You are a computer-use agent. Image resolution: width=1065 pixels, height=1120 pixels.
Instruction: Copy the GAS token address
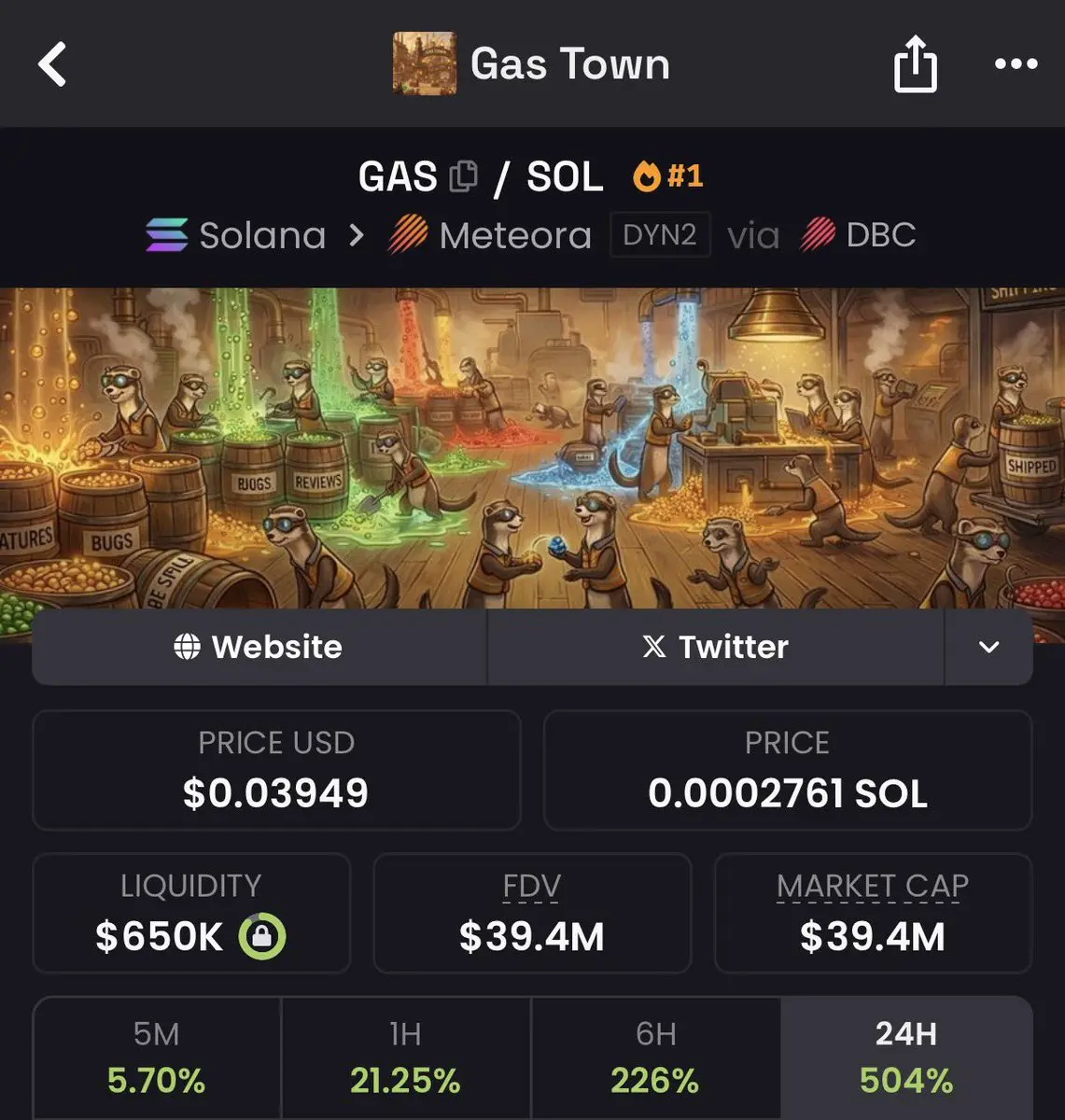click(464, 176)
